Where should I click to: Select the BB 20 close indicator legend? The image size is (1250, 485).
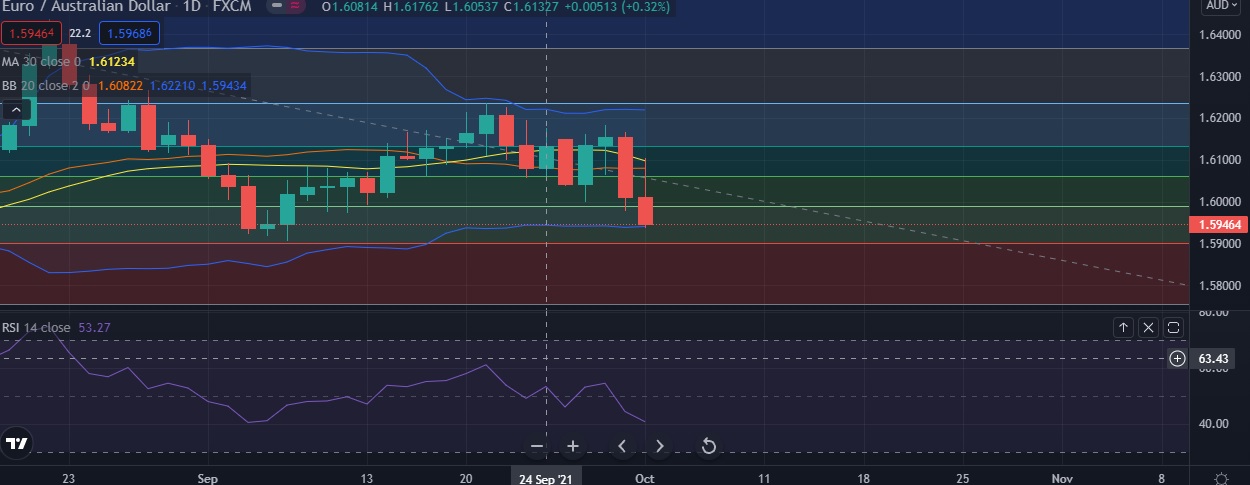pyautogui.click(x=47, y=86)
